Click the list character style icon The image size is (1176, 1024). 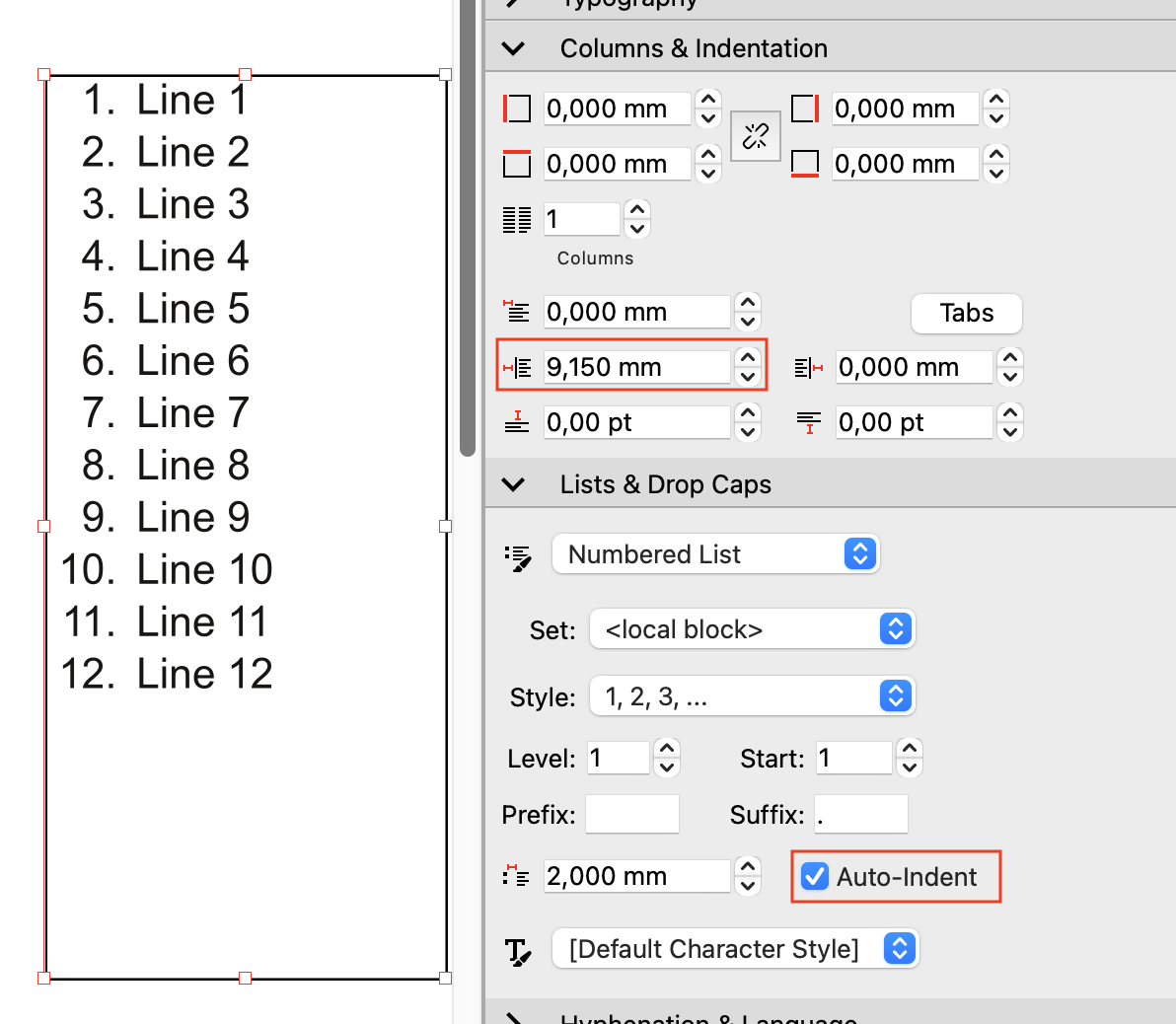click(518, 951)
